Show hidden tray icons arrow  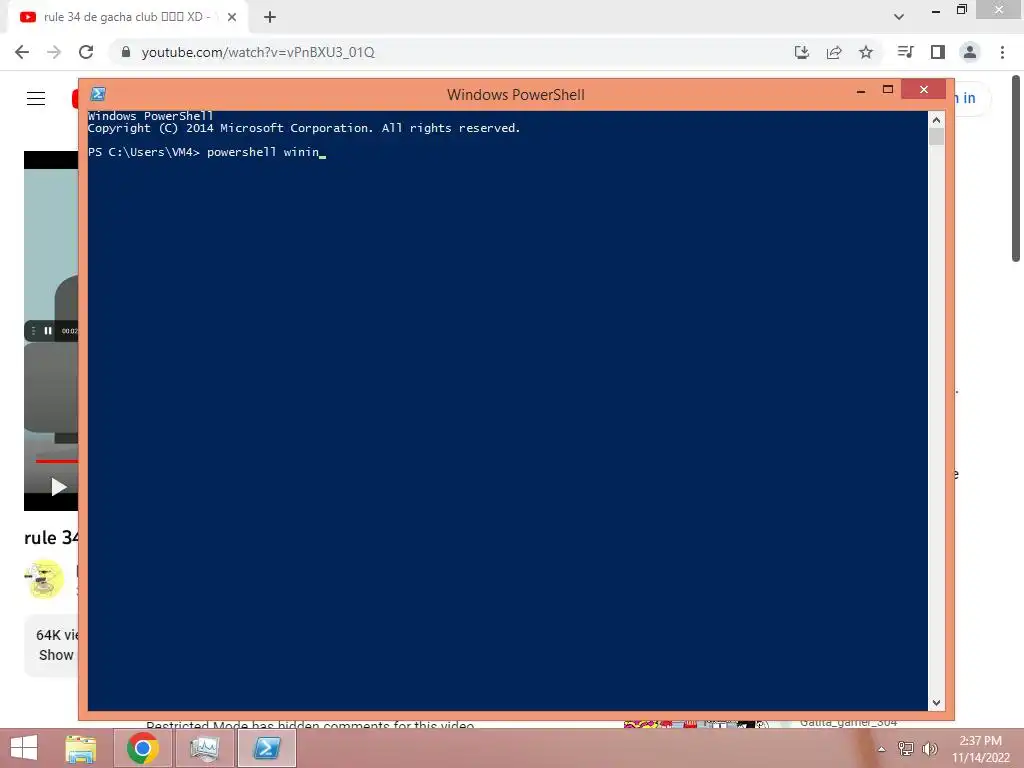click(x=881, y=749)
